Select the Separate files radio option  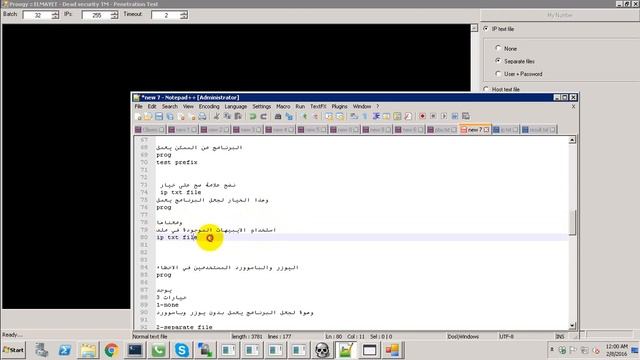[498, 61]
